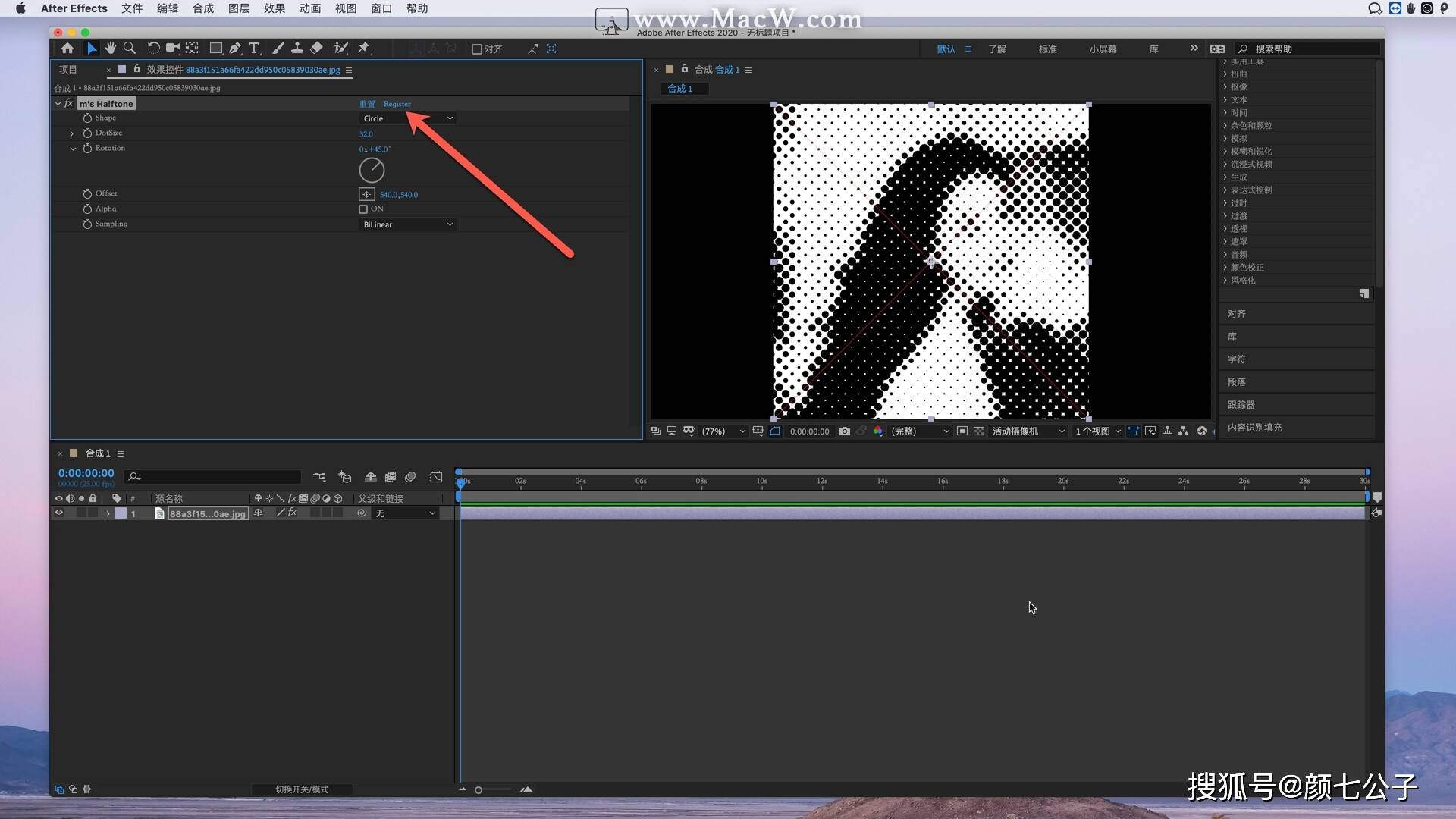
Task: Open the 77% magnification dropdown
Action: pos(723,431)
